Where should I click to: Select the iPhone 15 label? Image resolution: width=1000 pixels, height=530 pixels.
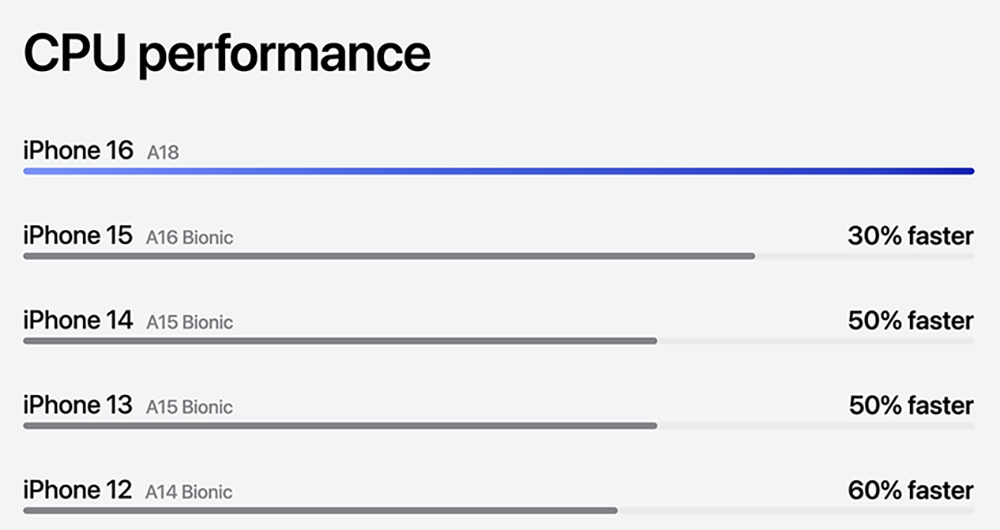click(77, 236)
